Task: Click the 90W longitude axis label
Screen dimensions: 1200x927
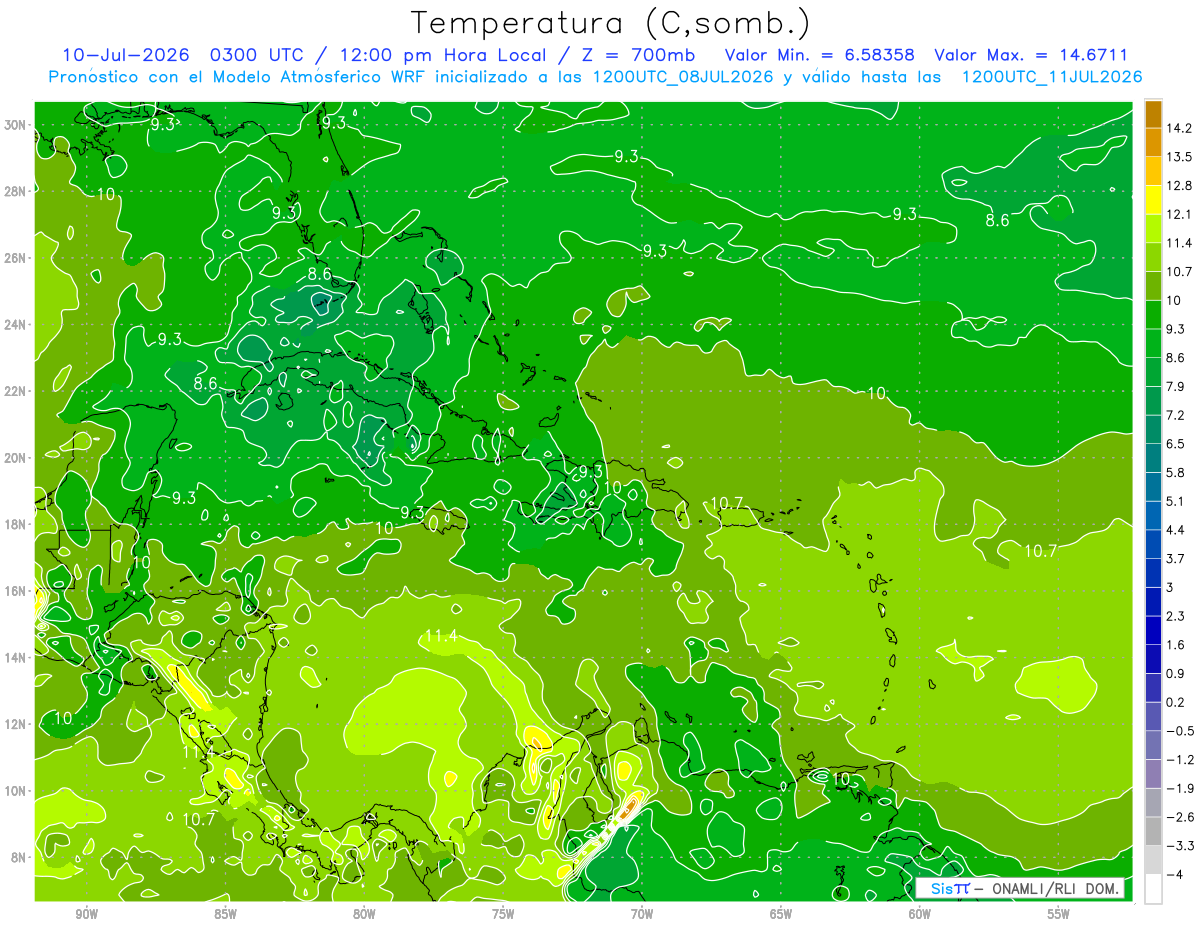Action: point(86,914)
